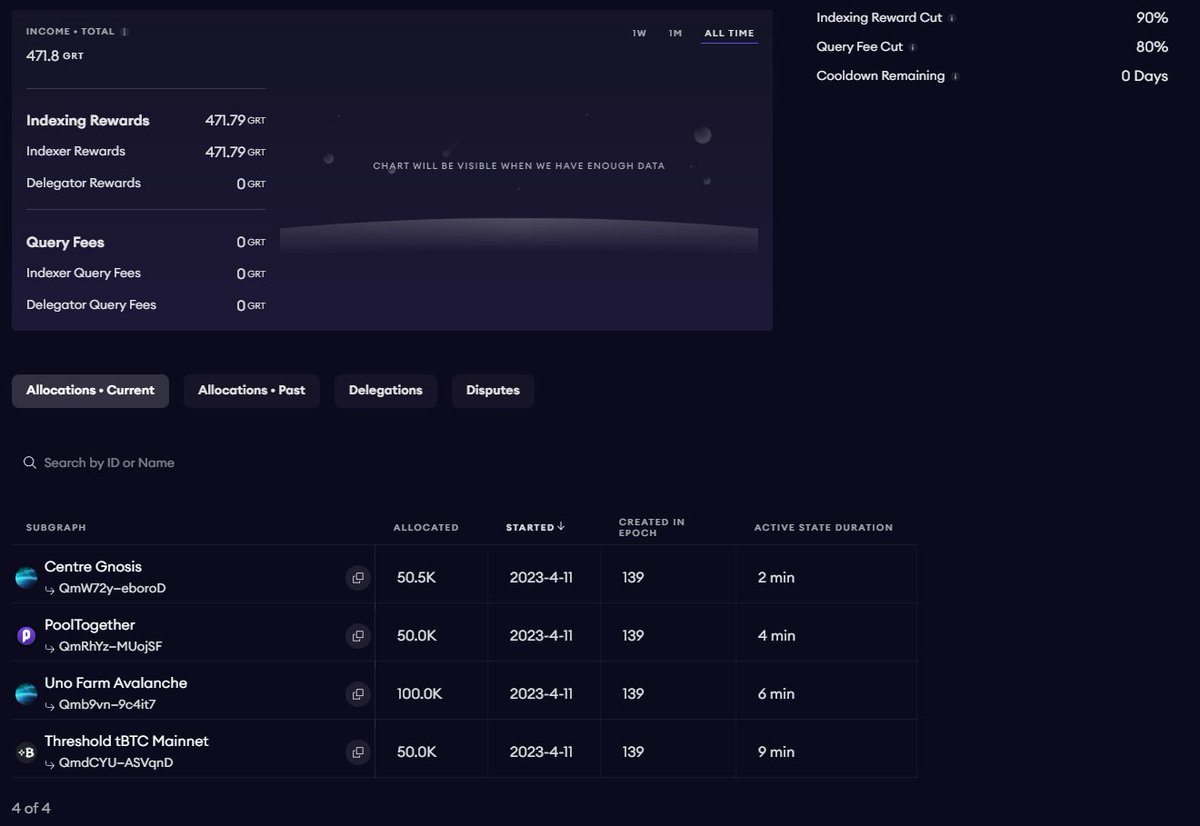Open Uno Farm Avalanche subgraph link
The width and height of the screenshot is (1200, 826).
pyautogui.click(x=116, y=683)
